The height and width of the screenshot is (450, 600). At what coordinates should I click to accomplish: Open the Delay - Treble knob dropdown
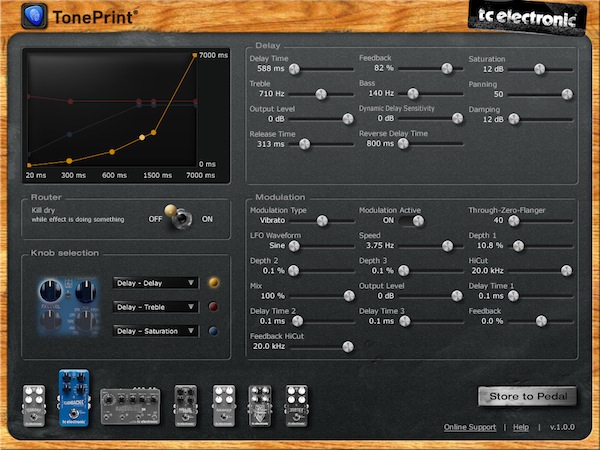(x=156, y=307)
